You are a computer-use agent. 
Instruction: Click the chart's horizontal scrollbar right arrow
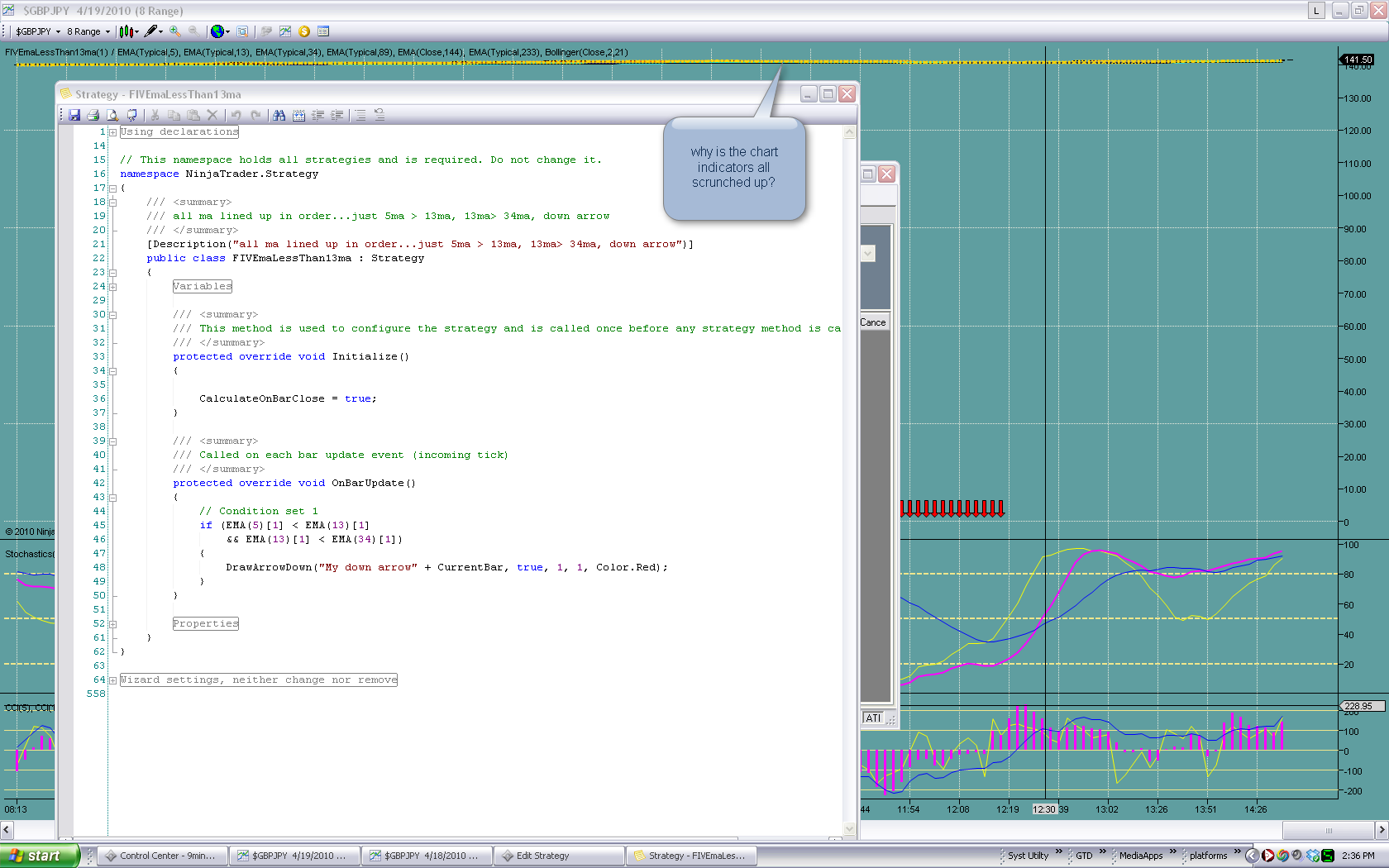pos(1381,829)
